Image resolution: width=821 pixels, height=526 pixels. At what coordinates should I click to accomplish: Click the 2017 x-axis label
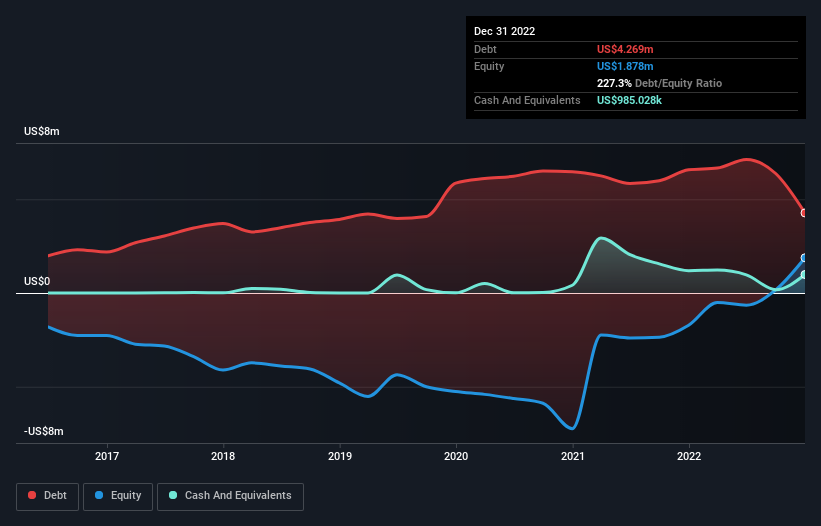tap(107, 456)
